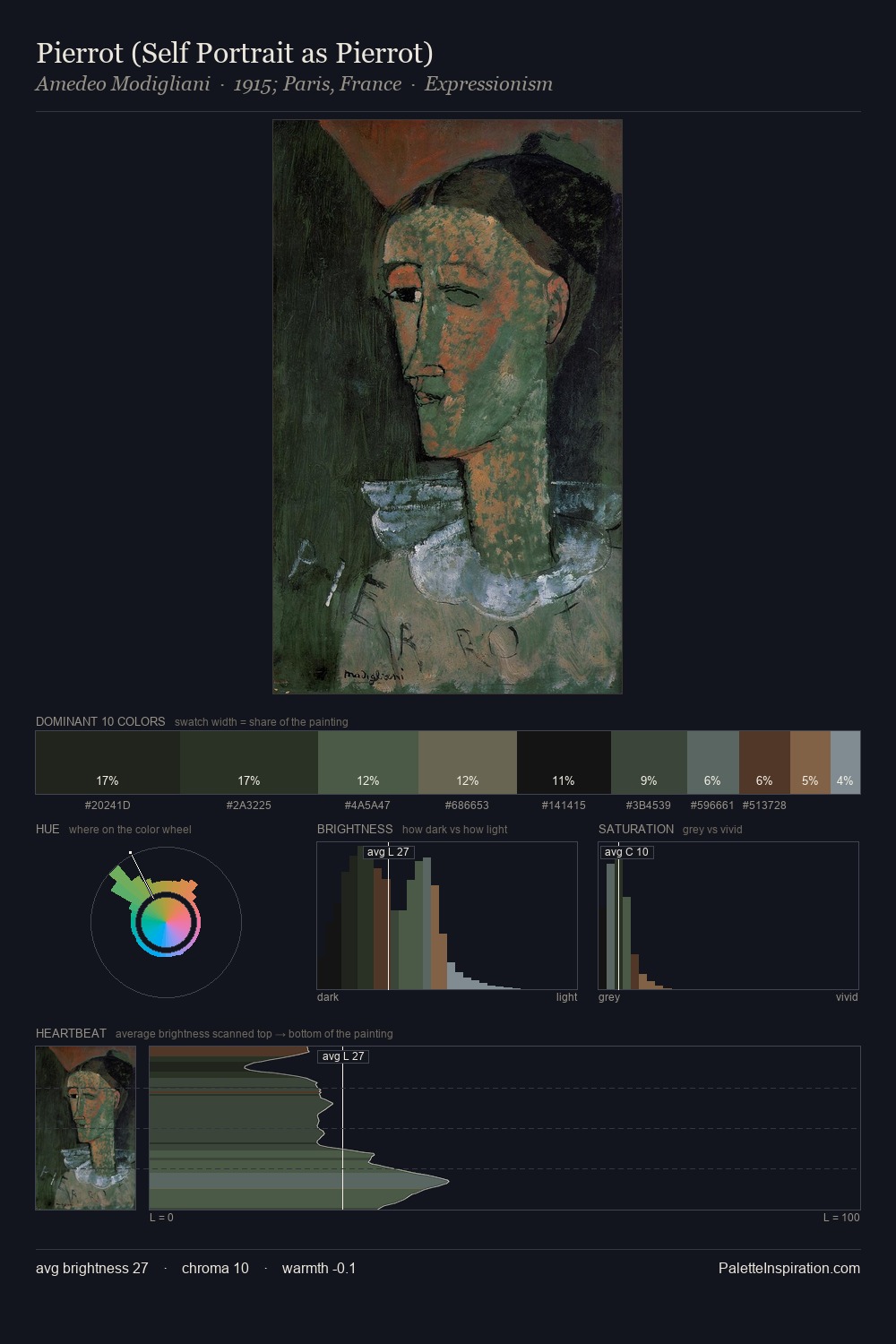896x1344 pixels.
Task: Click the 'L = 0' axis label
Action: [161, 1218]
